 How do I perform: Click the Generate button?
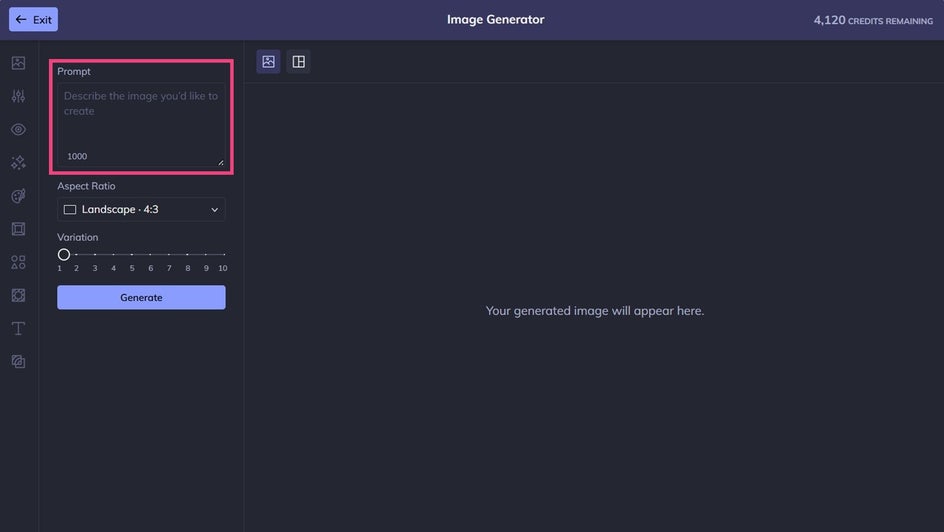[141, 297]
